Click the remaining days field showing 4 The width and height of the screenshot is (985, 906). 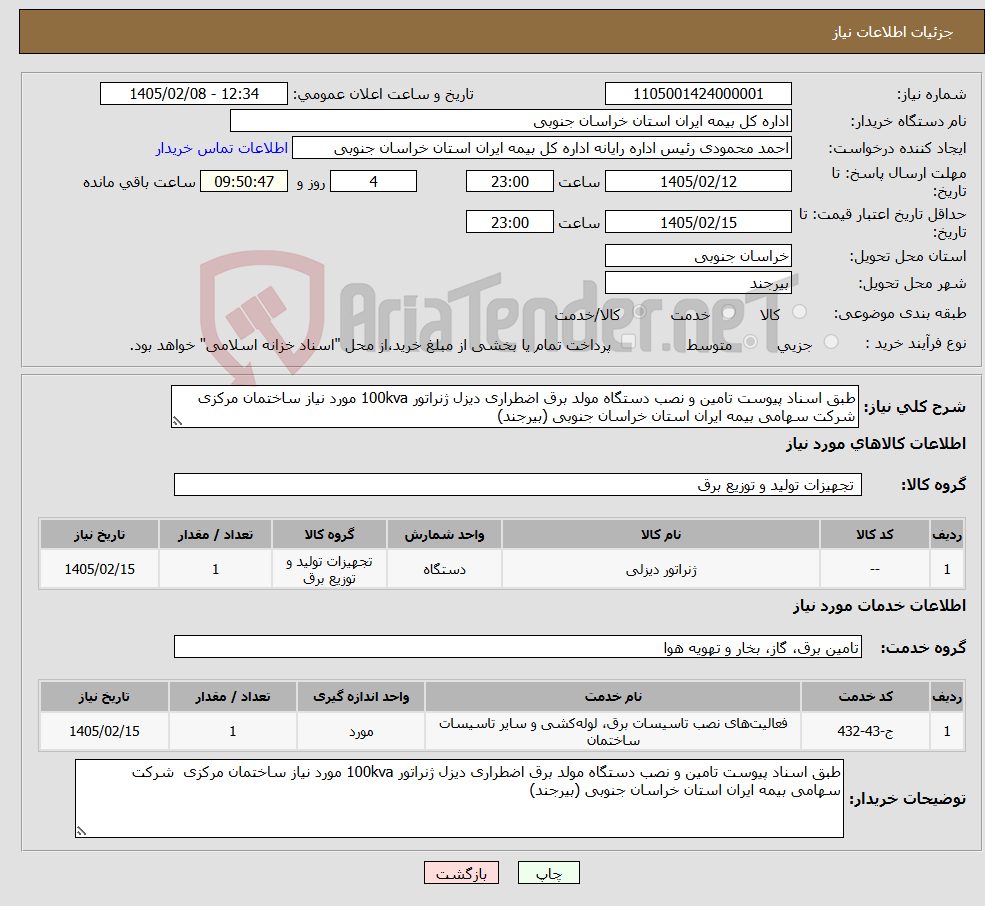[x=373, y=182]
